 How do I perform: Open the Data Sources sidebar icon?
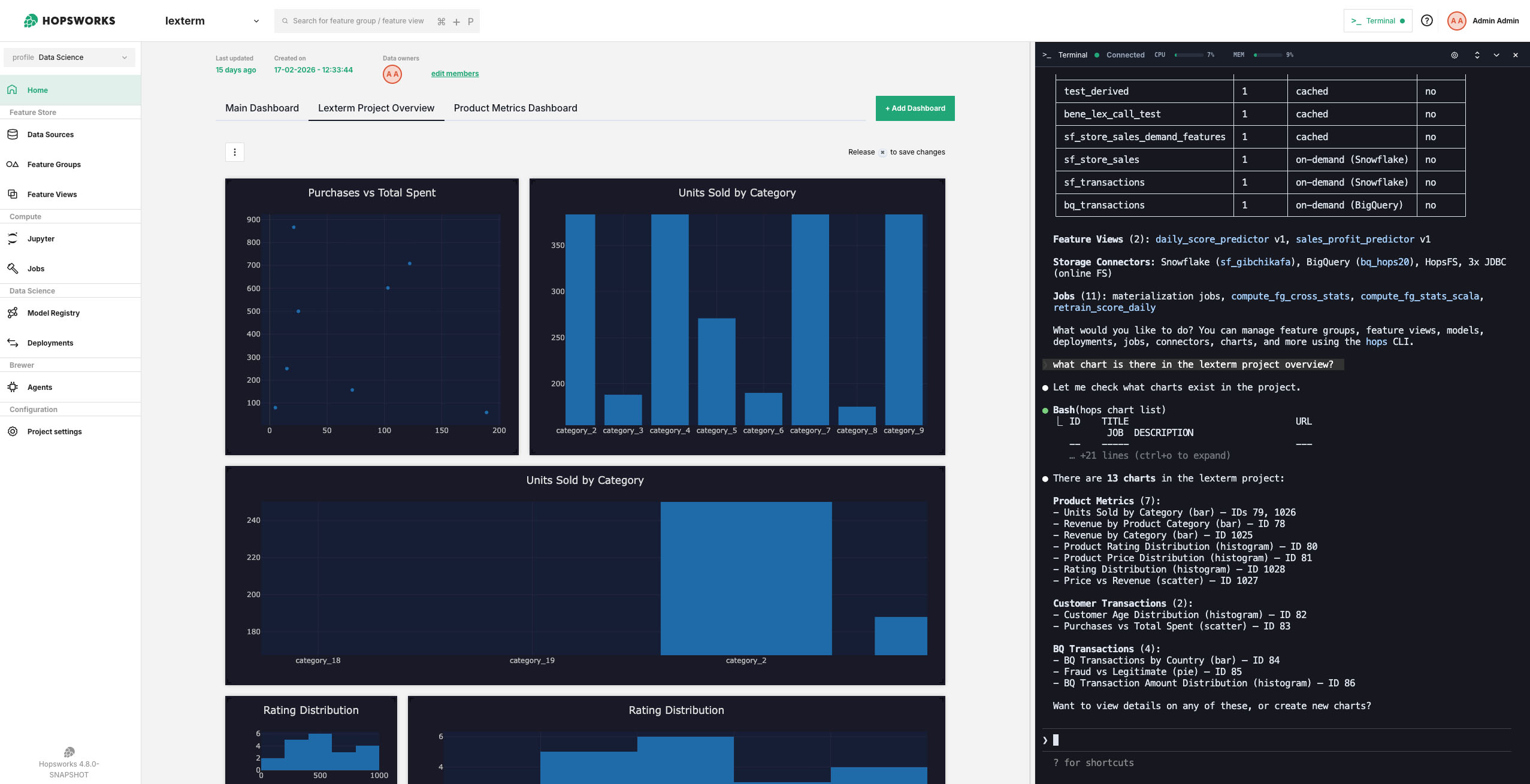[13, 134]
